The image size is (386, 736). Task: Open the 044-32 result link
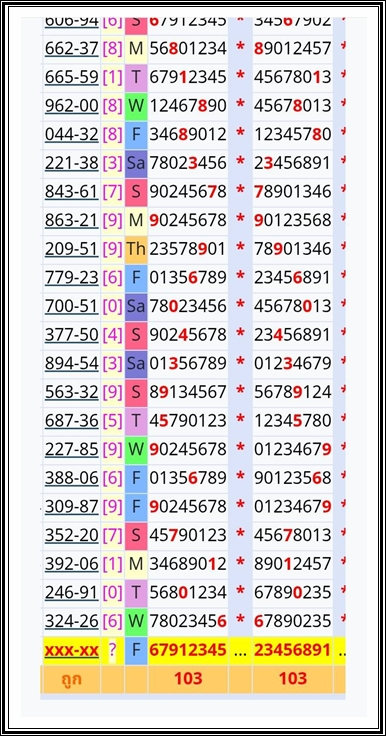pos(71,134)
